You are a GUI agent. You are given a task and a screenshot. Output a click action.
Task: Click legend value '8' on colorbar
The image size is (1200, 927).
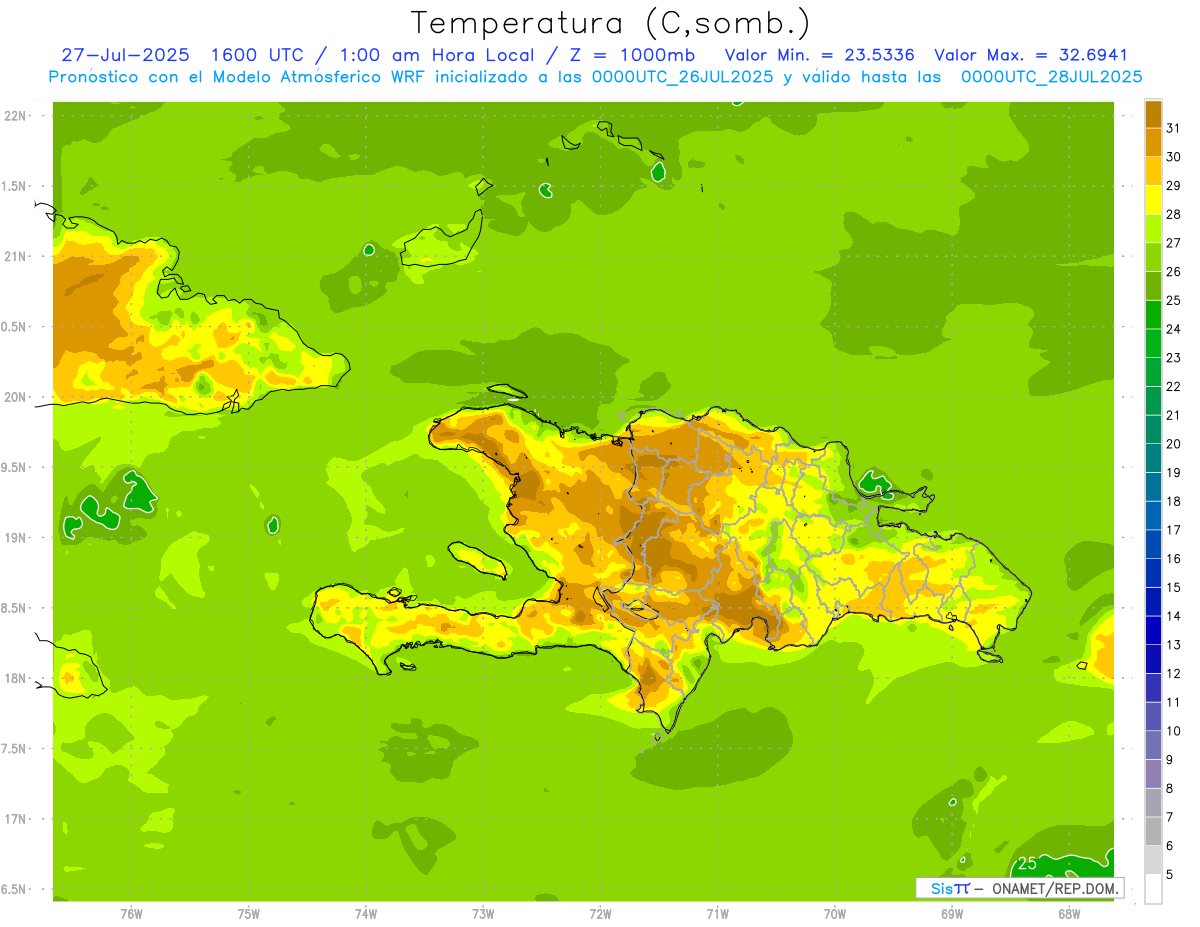(x=1170, y=789)
